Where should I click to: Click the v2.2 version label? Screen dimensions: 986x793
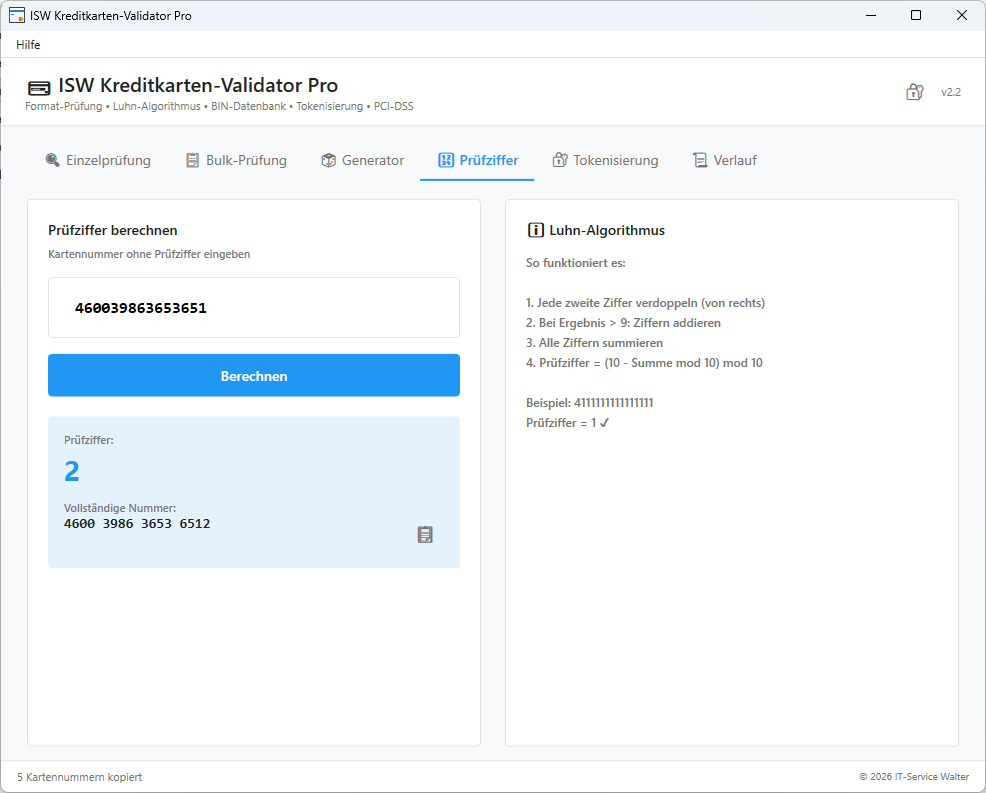950,92
